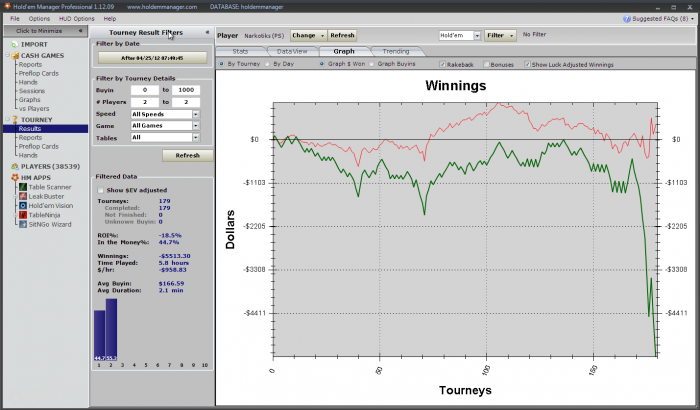The width and height of the screenshot is (700, 410).
Task: Select the Graph Buyins radio option
Action: point(371,64)
